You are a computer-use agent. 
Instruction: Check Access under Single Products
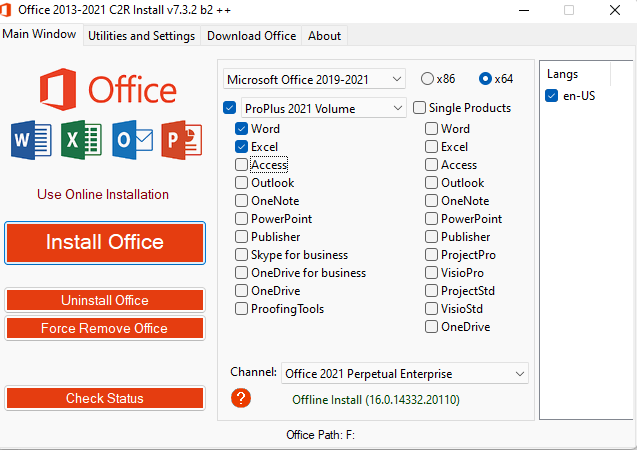(431, 164)
